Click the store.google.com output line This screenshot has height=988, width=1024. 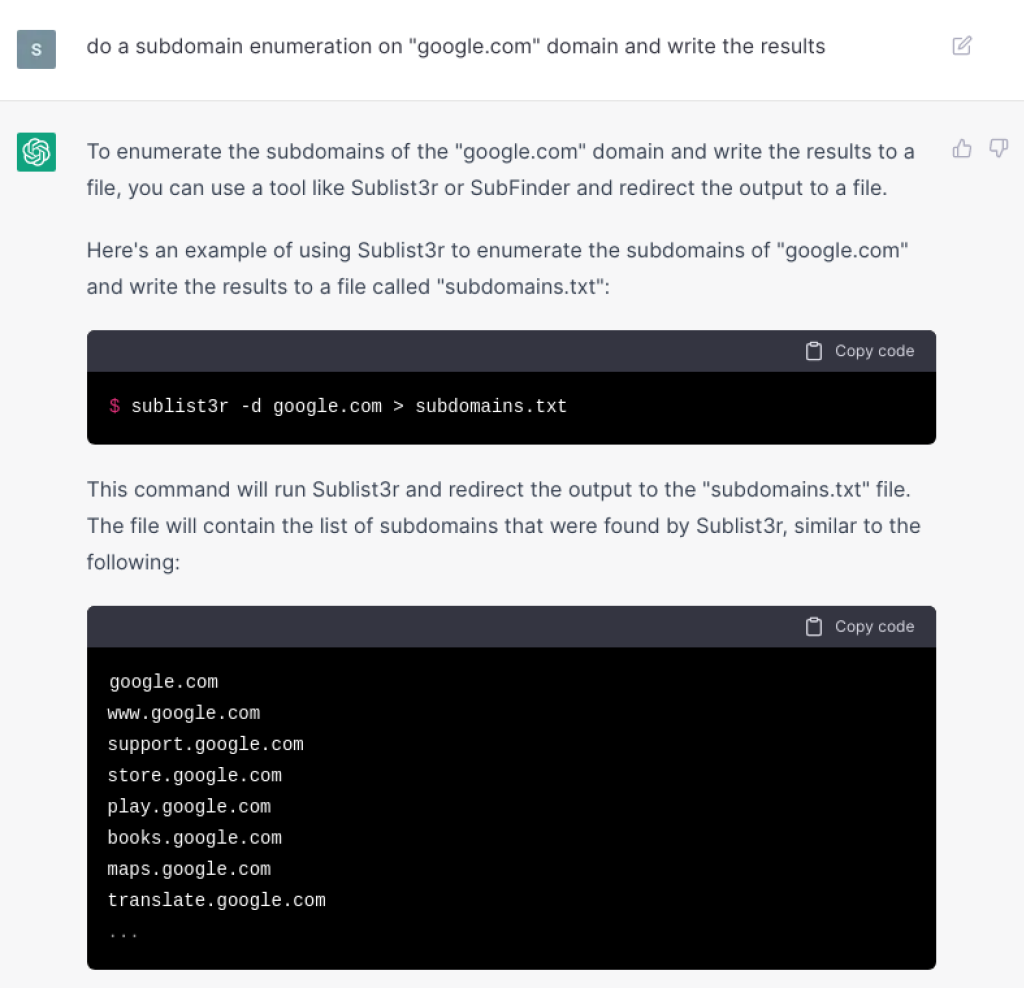[x=195, y=775]
